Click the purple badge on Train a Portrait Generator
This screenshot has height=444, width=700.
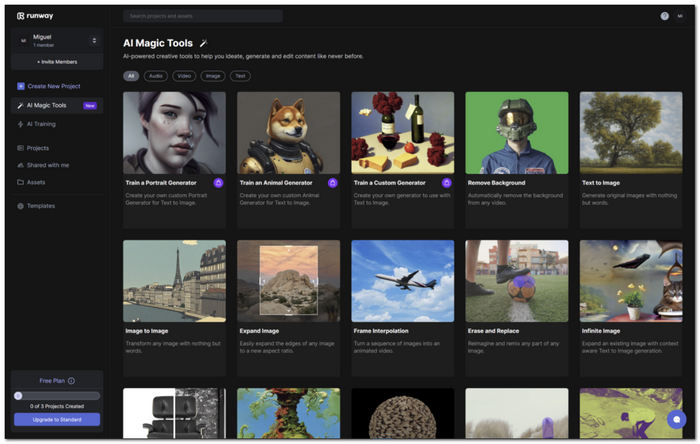tap(218, 183)
